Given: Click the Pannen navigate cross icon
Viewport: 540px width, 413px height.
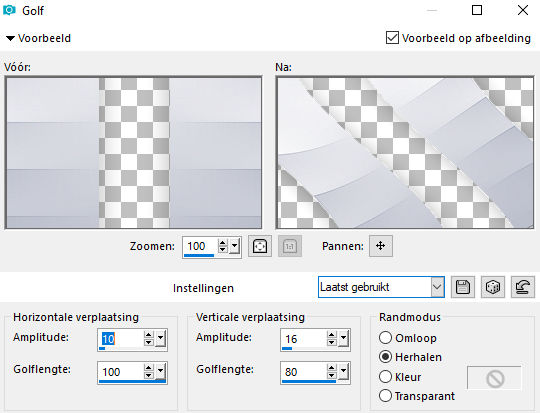Looking at the screenshot, I should (381, 246).
